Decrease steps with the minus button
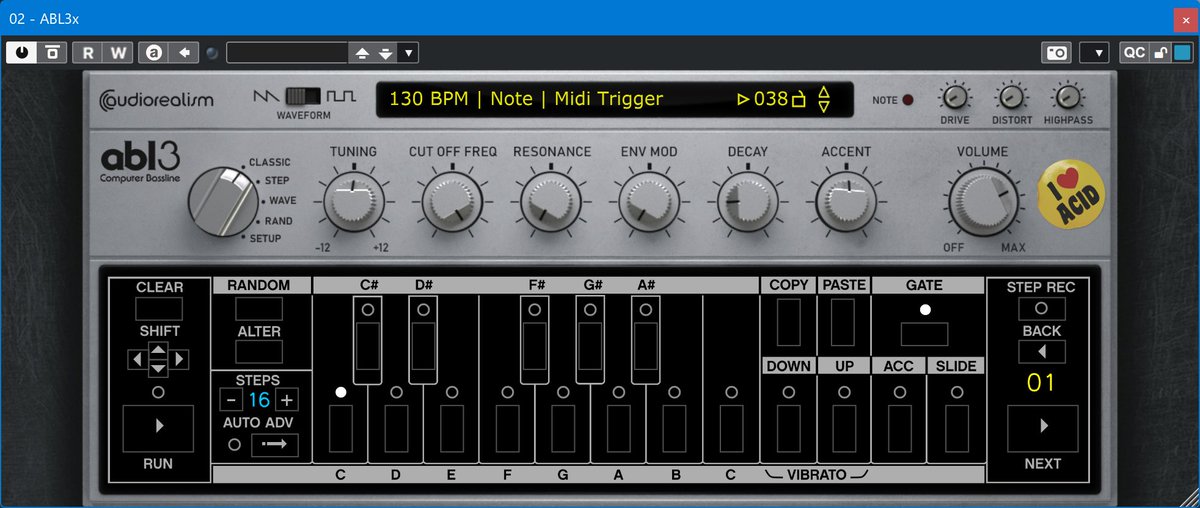1200x508 pixels. (x=231, y=400)
